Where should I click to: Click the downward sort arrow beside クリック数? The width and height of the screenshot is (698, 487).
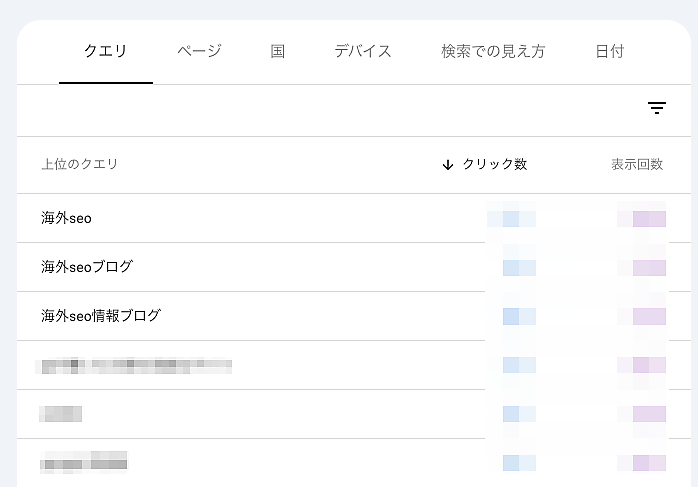click(x=447, y=165)
